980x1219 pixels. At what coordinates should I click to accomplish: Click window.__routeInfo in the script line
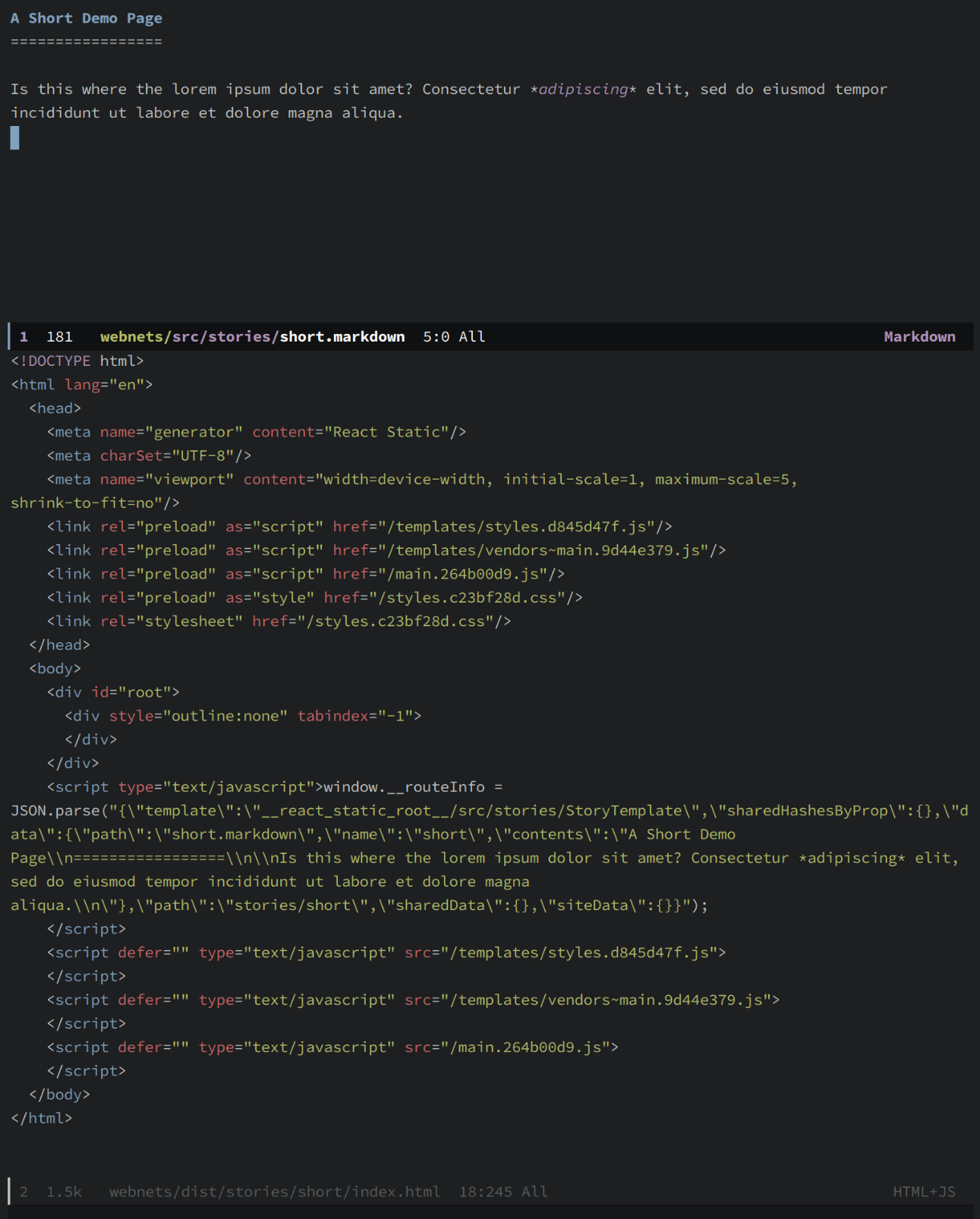pos(404,787)
